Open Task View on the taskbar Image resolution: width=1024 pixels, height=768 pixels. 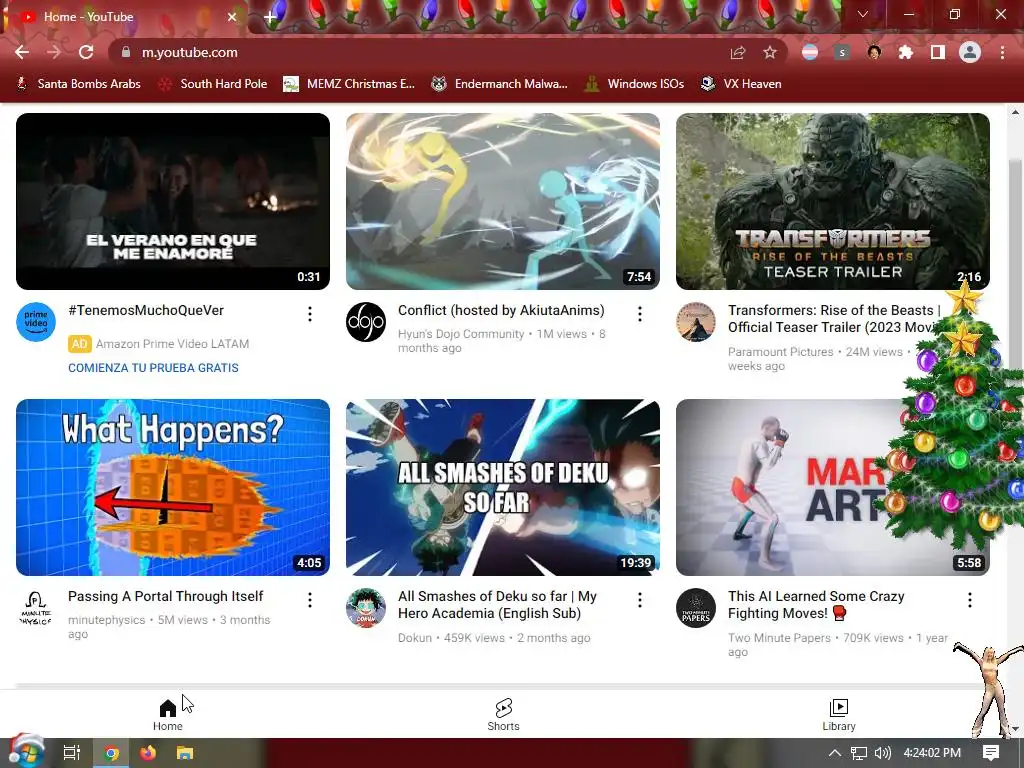tap(72, 753)
